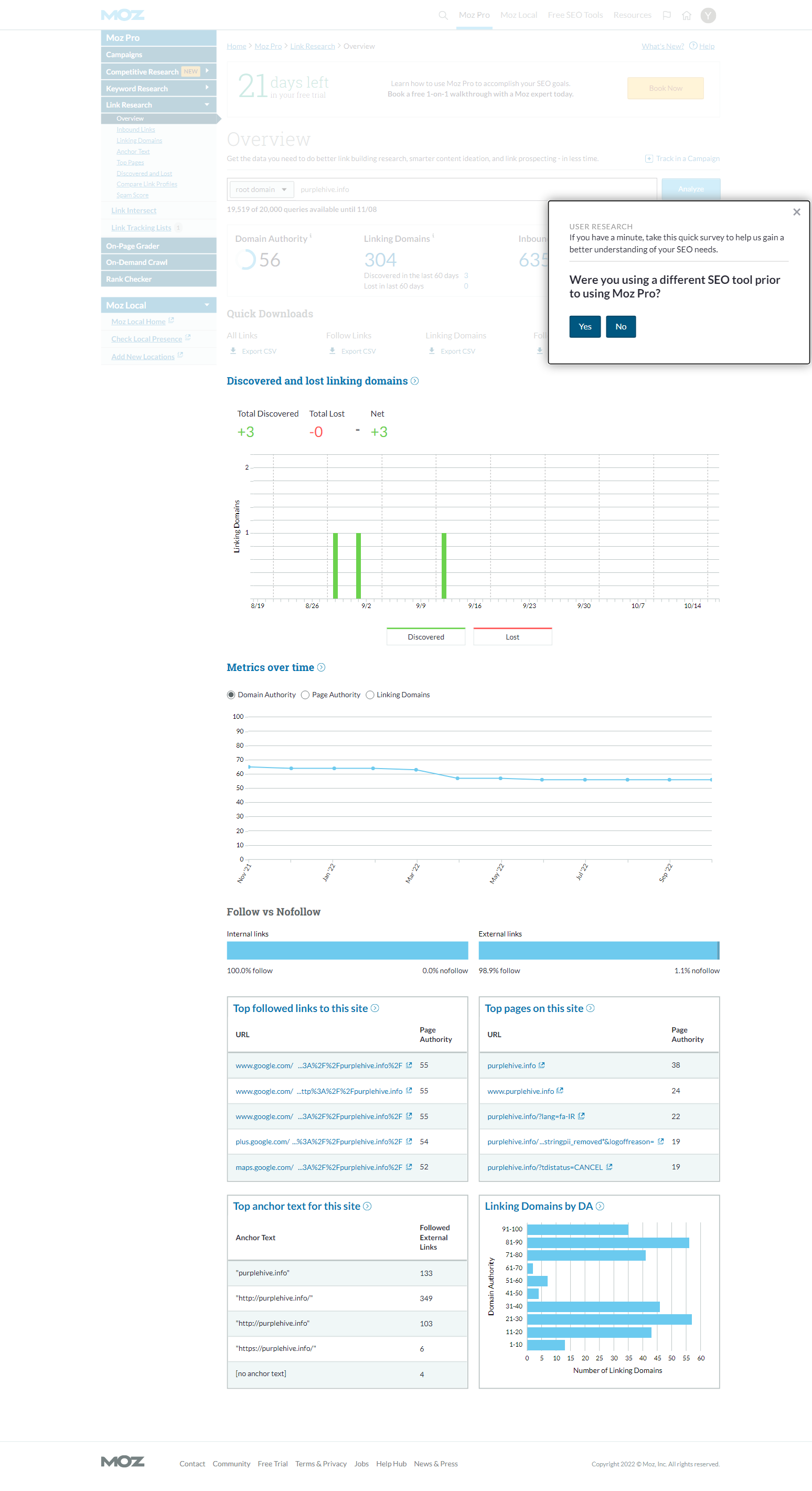Open Link Intersect in sidebar

coord(134,211)
